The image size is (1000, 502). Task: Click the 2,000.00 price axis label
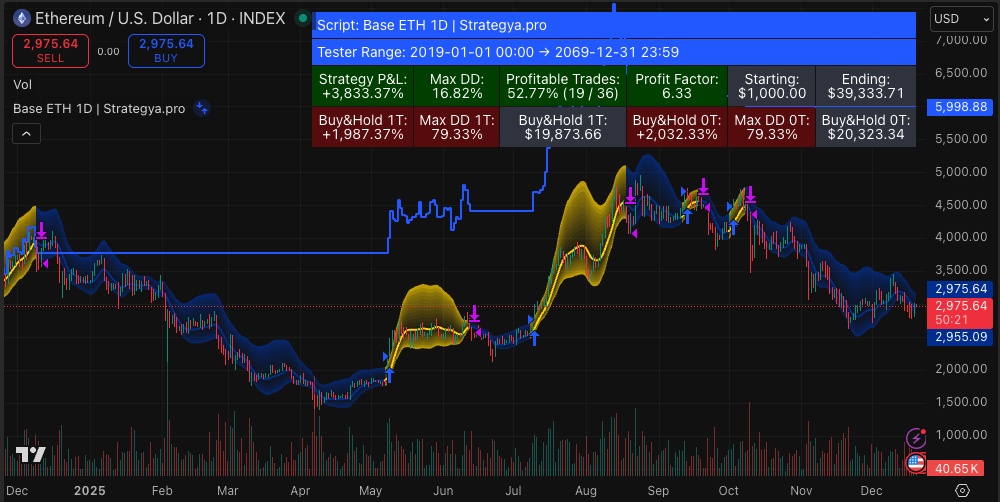[x=960, y=369]
